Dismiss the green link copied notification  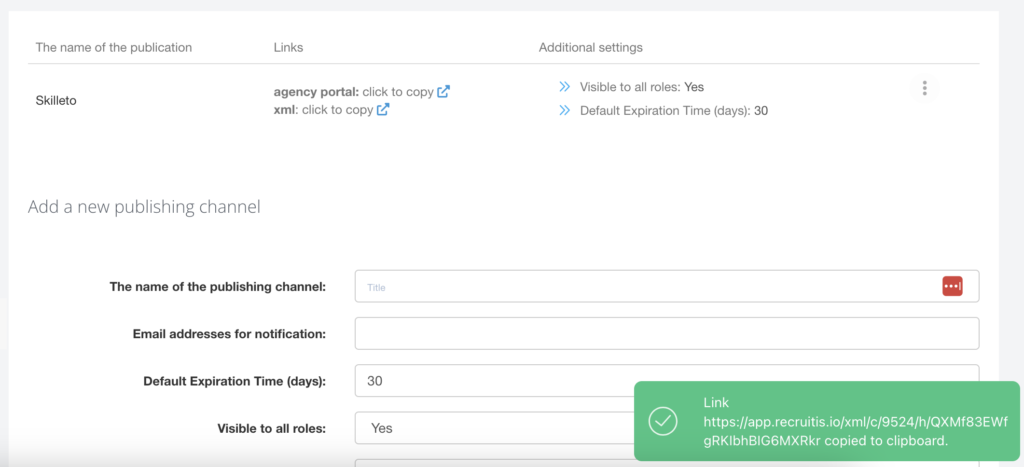[x=826, y=421]
